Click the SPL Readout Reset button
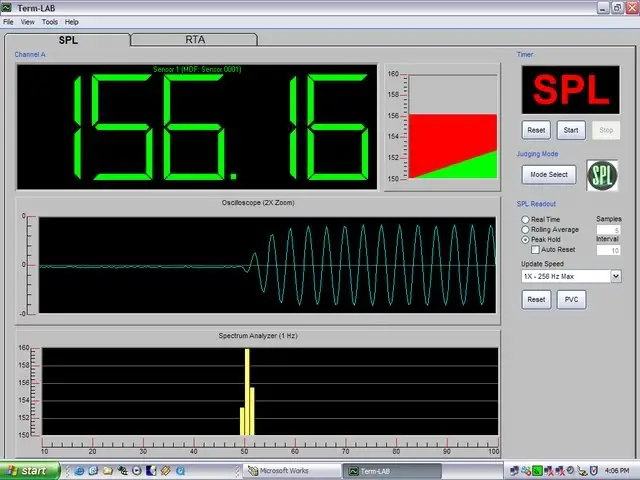Screen dimensions: 640x480 coord(536,300)
